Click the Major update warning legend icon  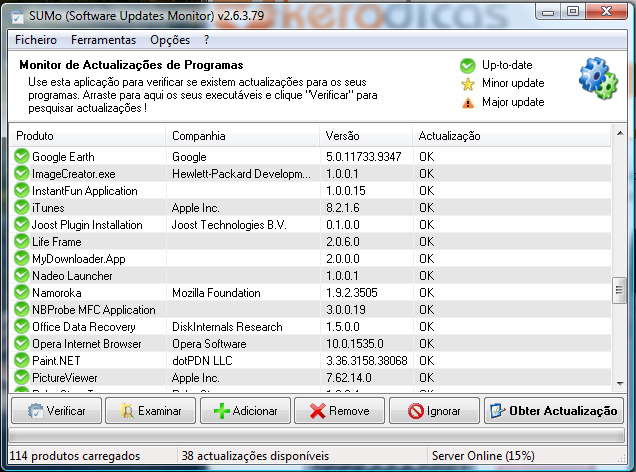pos(468,103)
